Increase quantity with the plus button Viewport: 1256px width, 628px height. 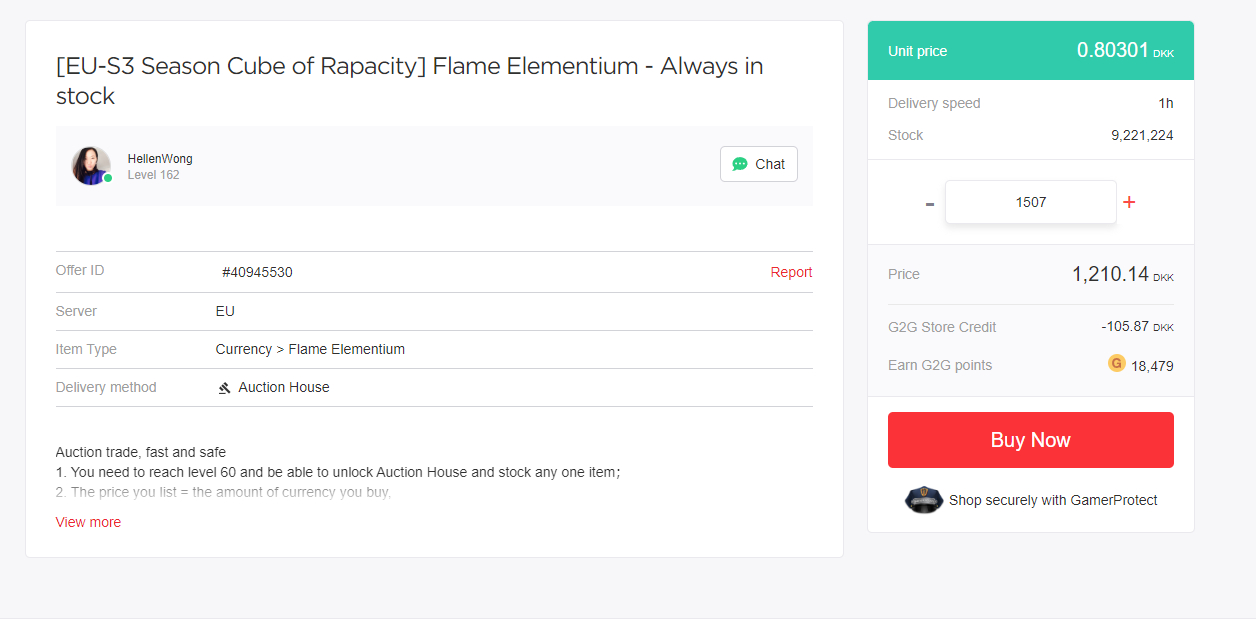[x=1129, y=202]
